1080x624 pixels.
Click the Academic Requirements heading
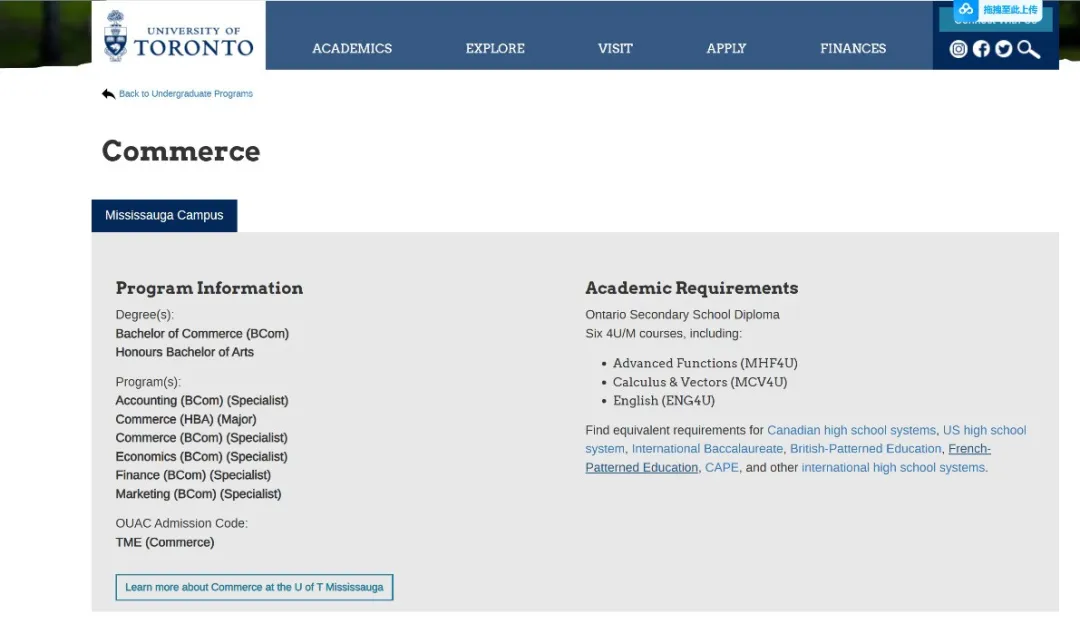point(692,288)
